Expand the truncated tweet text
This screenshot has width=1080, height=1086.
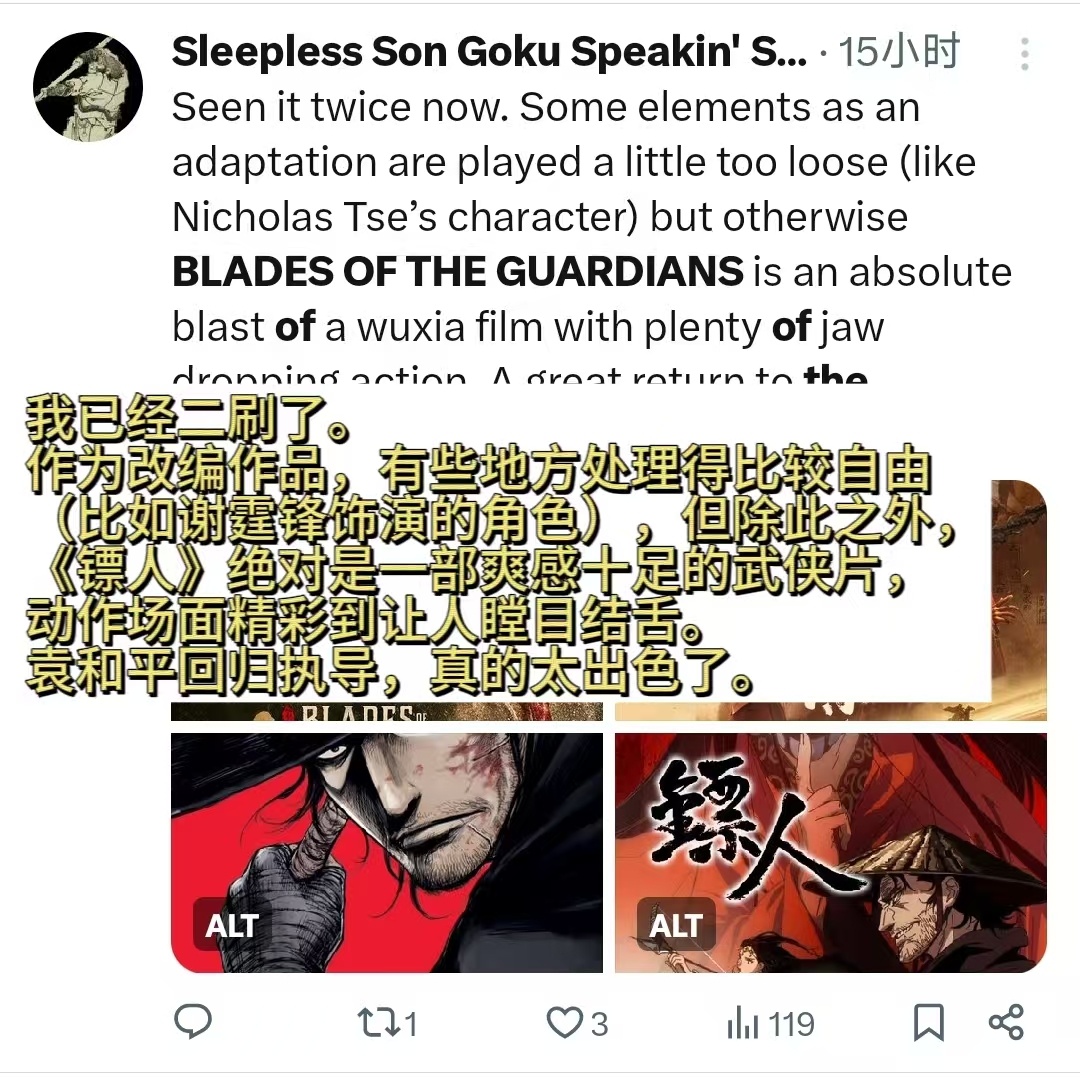coord(520,374)
